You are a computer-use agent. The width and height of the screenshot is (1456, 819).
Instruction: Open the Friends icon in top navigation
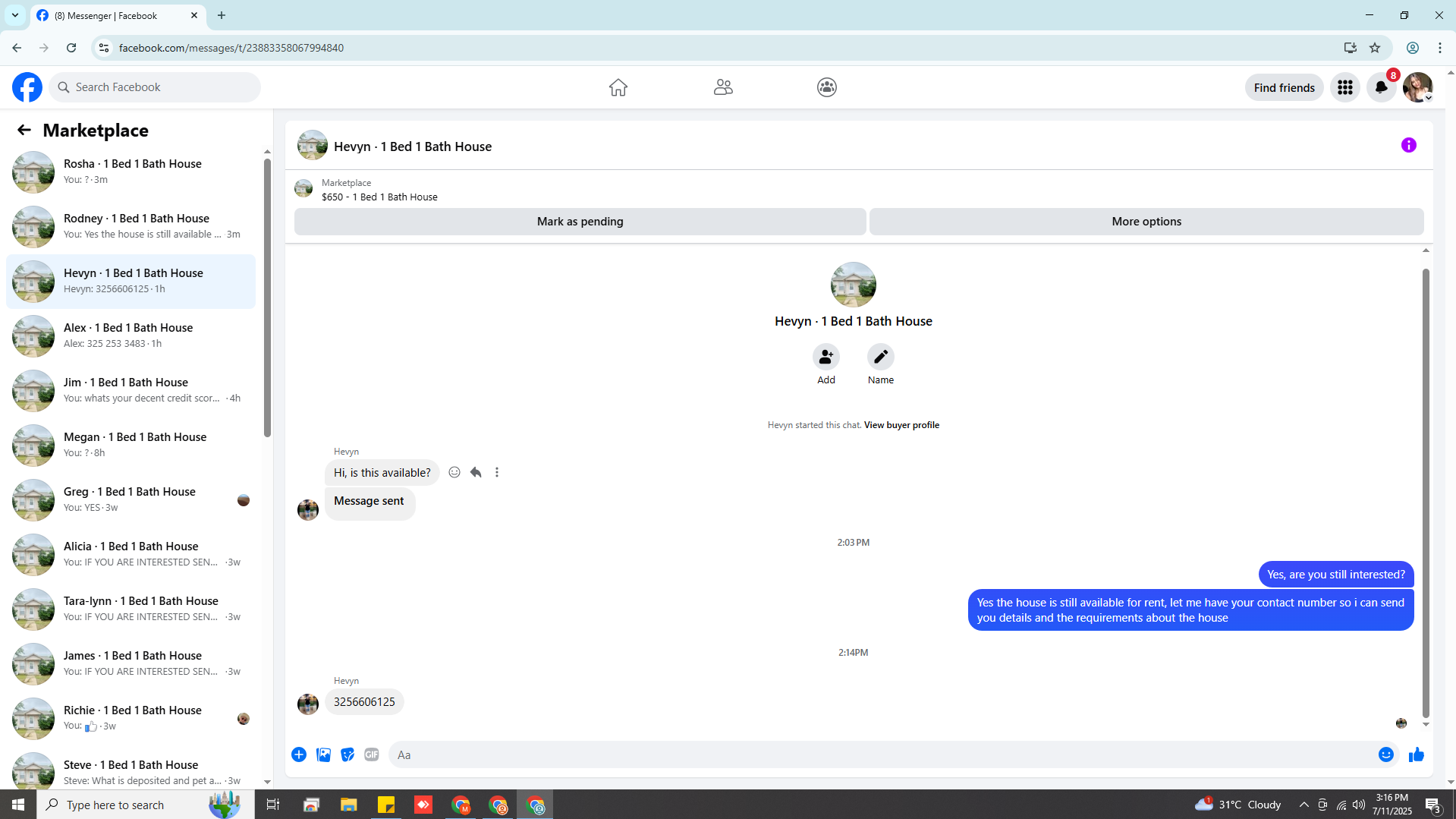723,87
